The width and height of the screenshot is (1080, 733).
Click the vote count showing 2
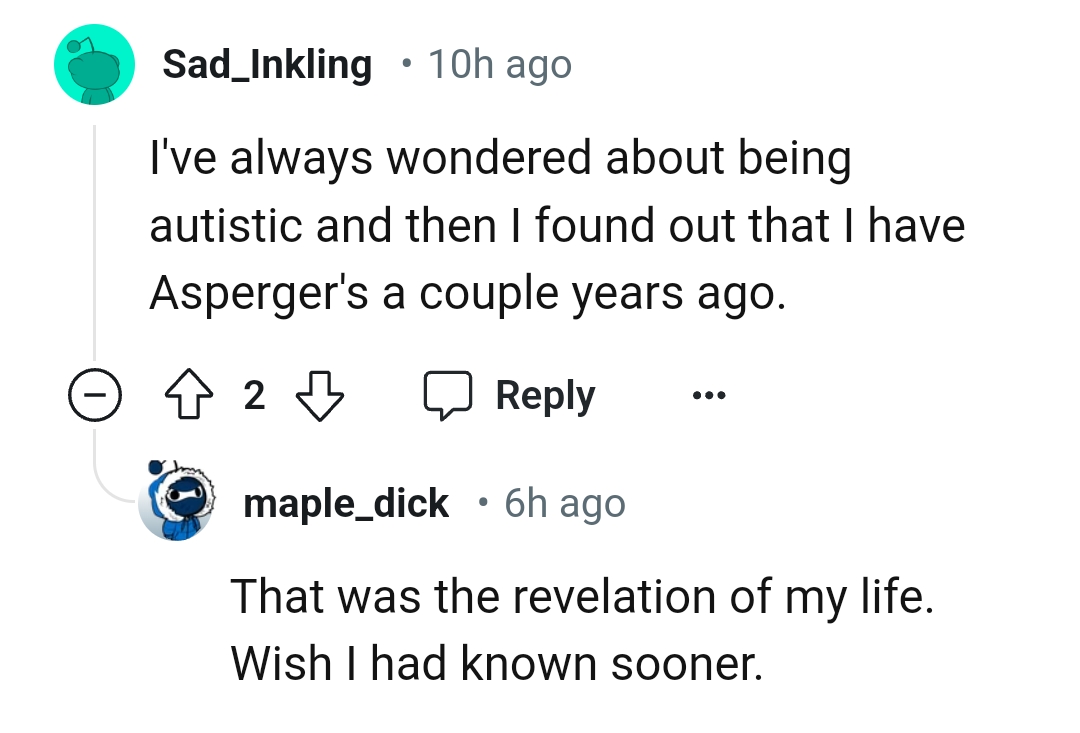(255, 395)
